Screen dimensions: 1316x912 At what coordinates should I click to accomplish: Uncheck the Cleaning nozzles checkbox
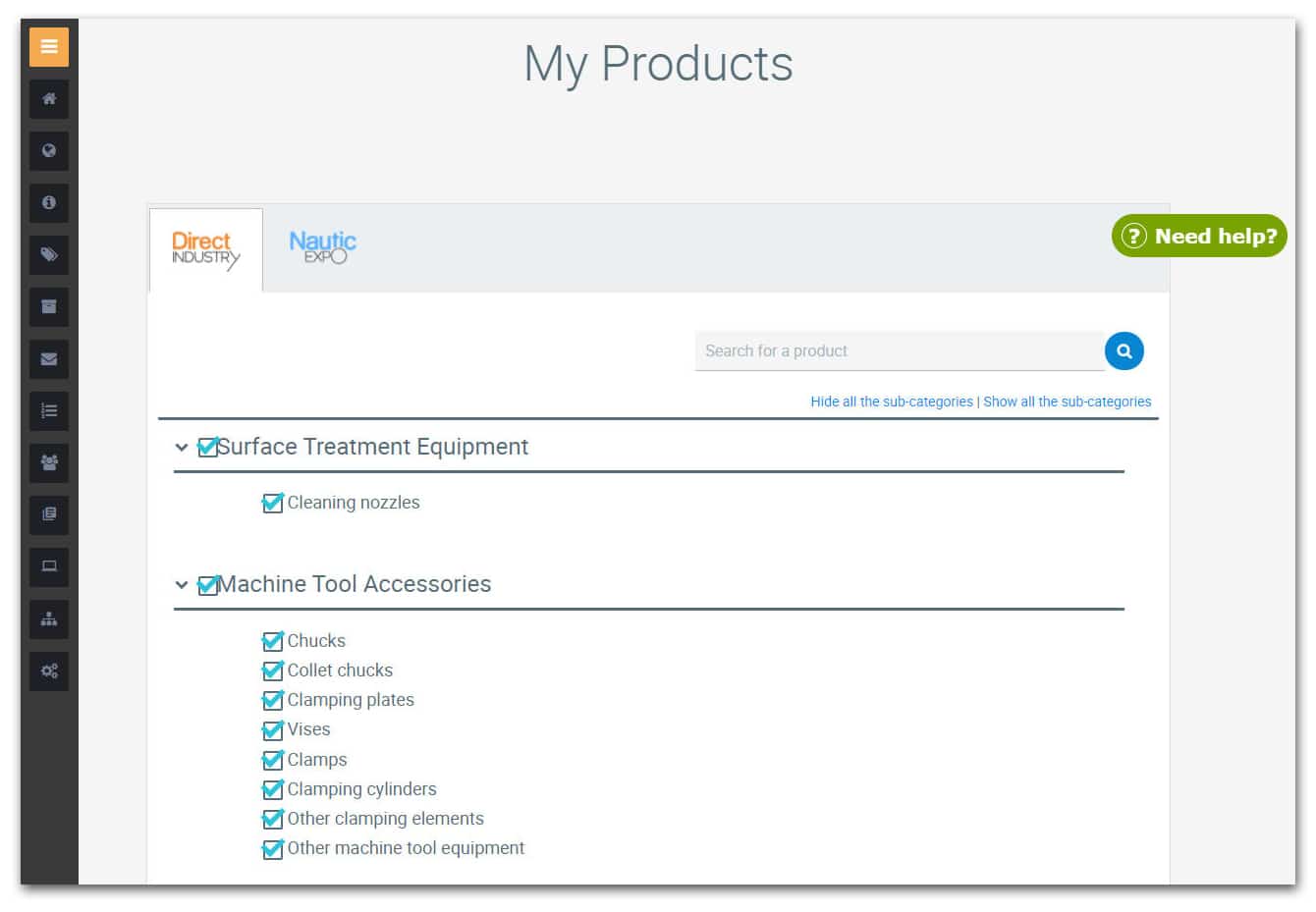[x=273, y=503]
